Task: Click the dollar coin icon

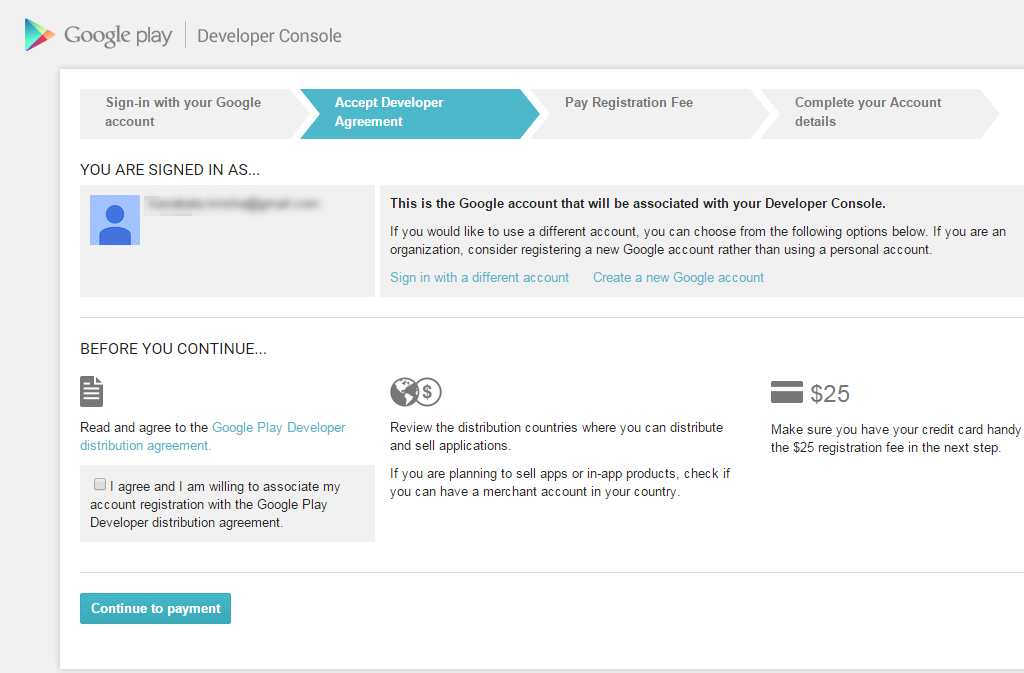Action: 428,392
